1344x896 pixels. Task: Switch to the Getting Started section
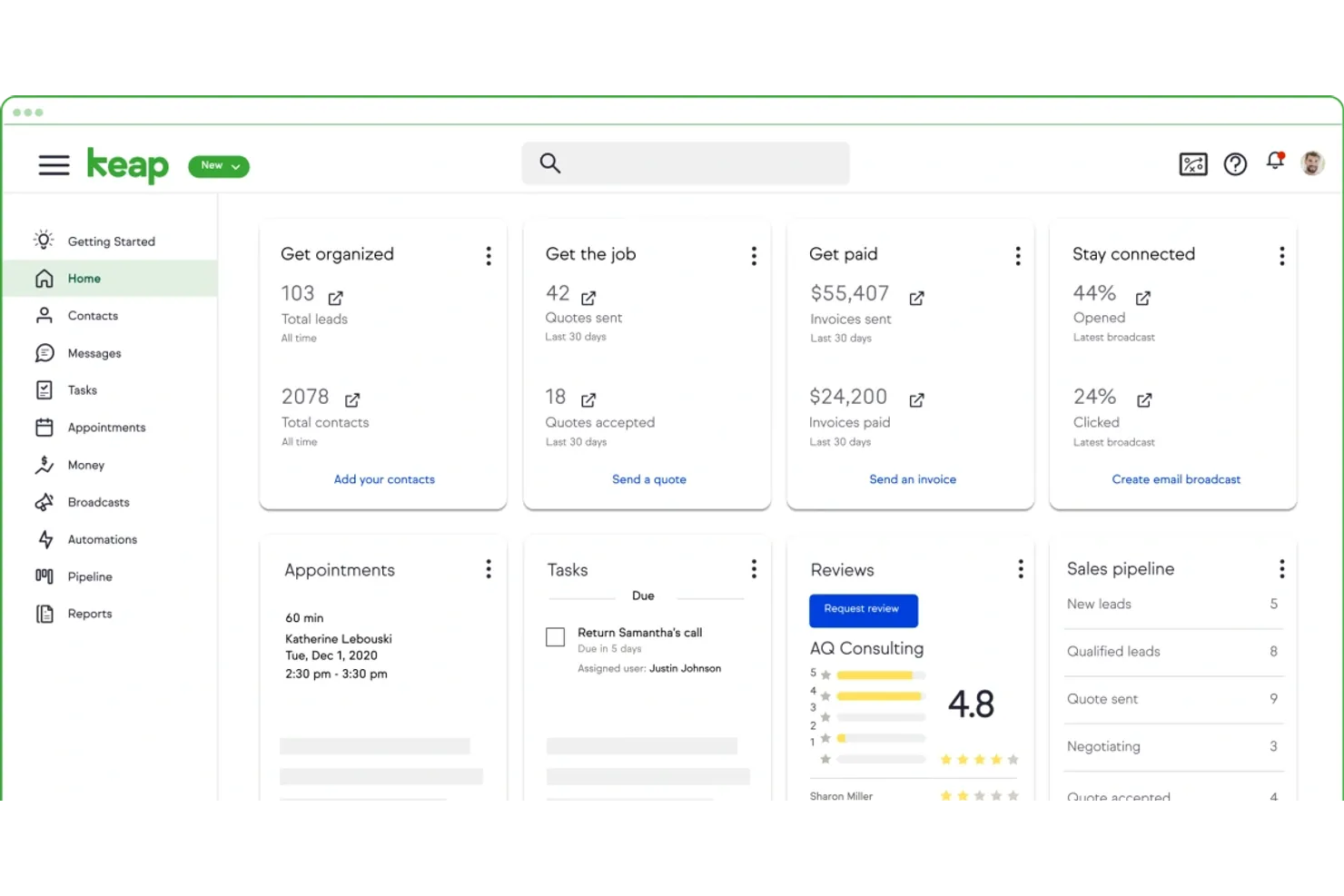pos(111,241)
